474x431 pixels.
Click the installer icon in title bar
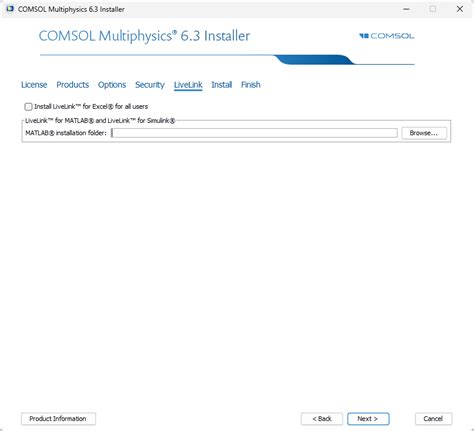click(10, 9)
